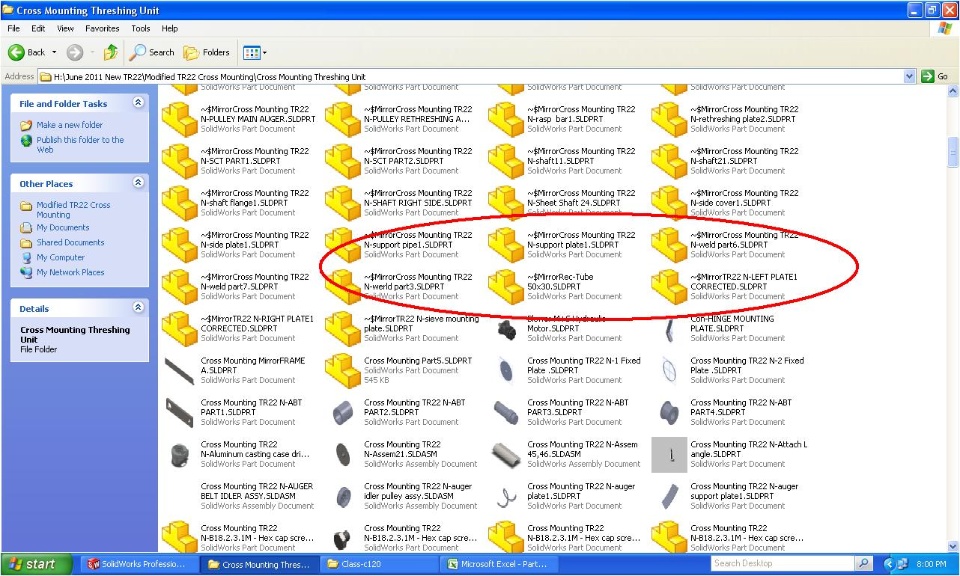Collapse the Other Places panel
This screenshot has width=960, height=576.
tap(138, 182)
